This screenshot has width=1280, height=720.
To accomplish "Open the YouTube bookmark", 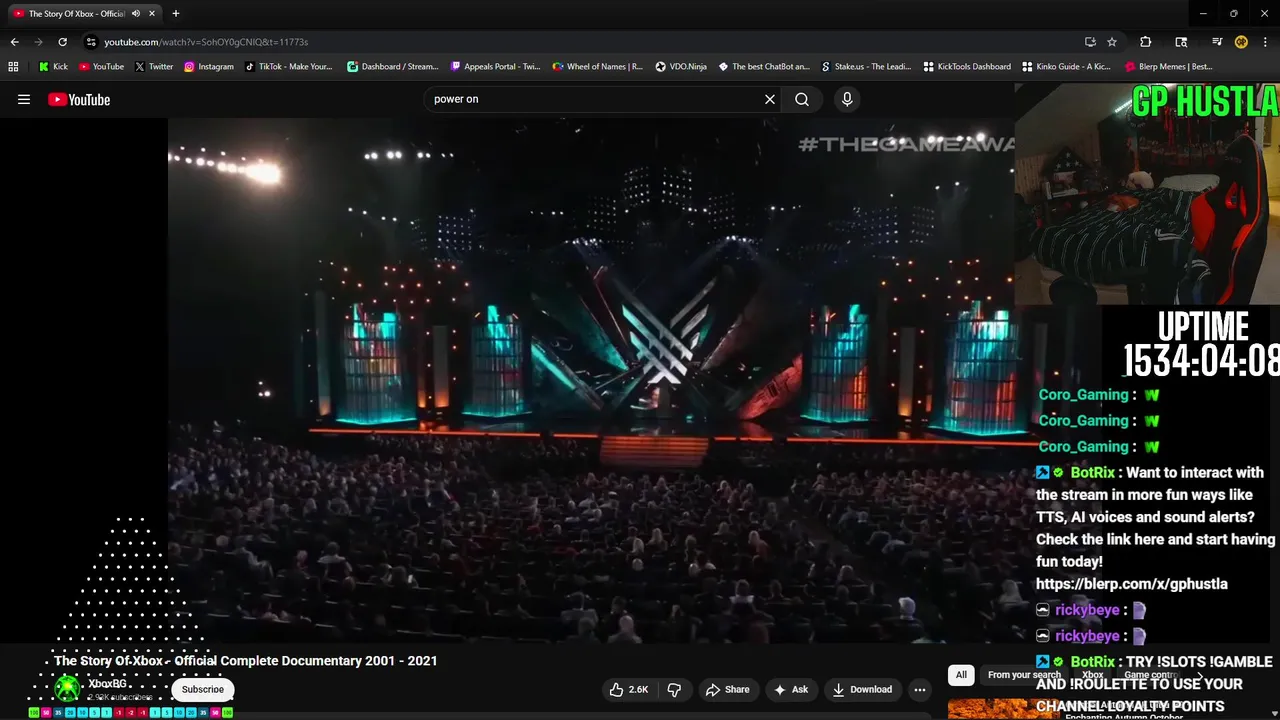I will (102, 67).
